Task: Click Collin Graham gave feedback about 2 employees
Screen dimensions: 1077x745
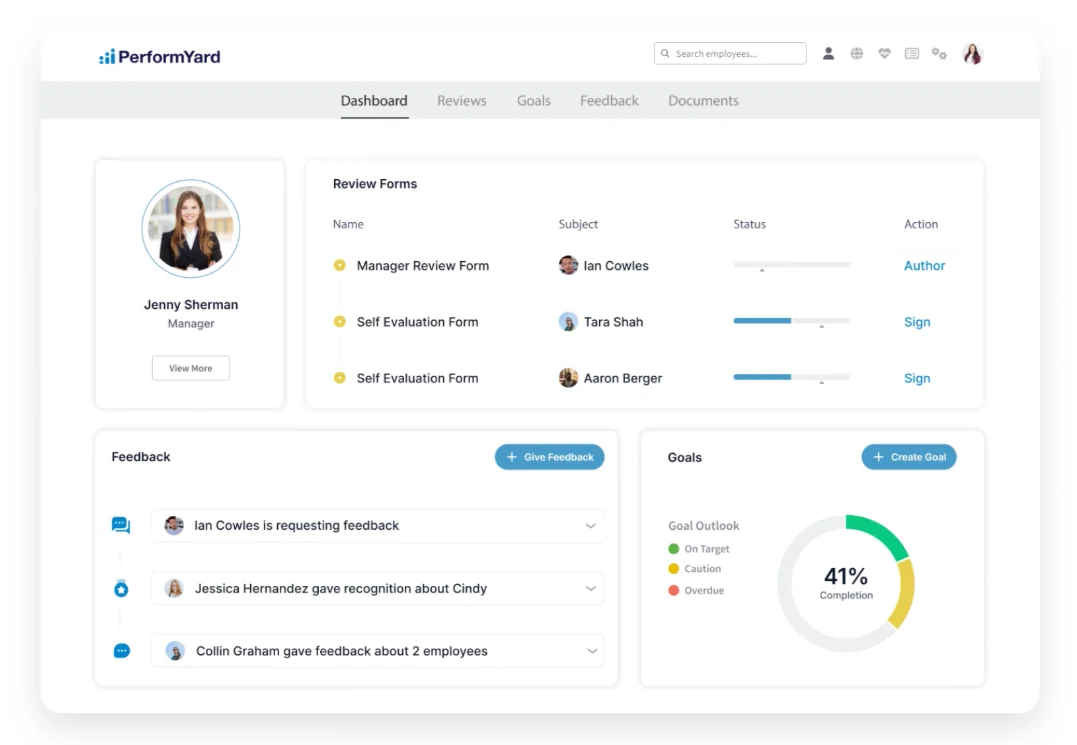Action: [x=342, y=651]
